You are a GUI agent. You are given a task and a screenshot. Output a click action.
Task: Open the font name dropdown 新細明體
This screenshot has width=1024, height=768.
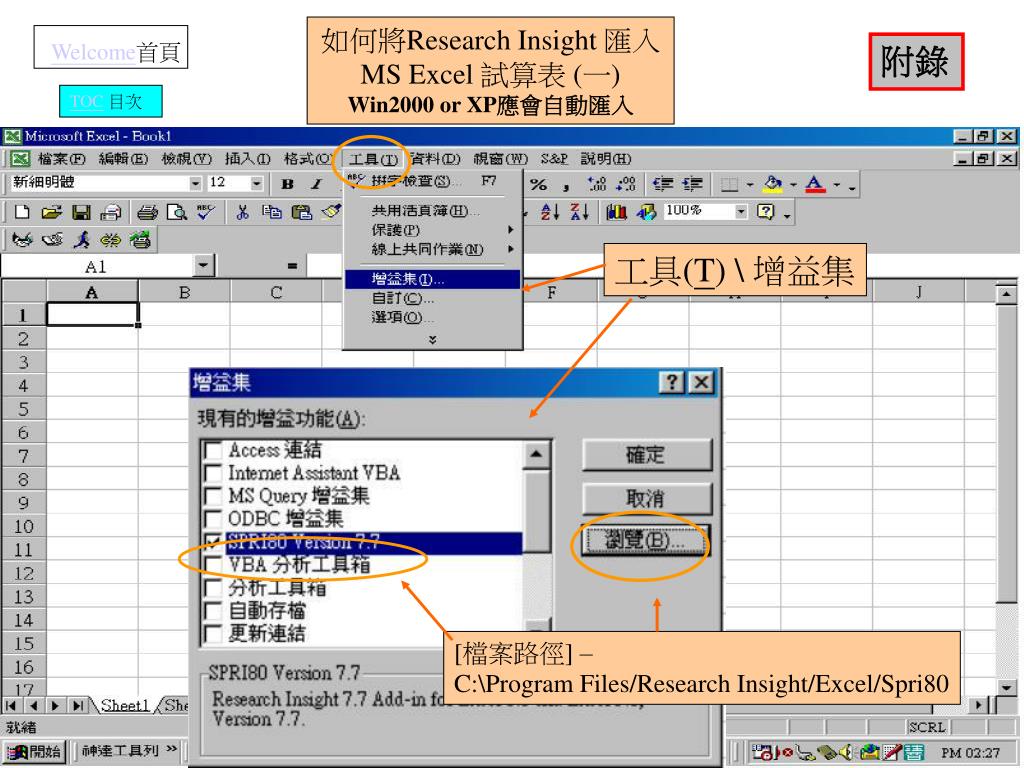point(195,184)
